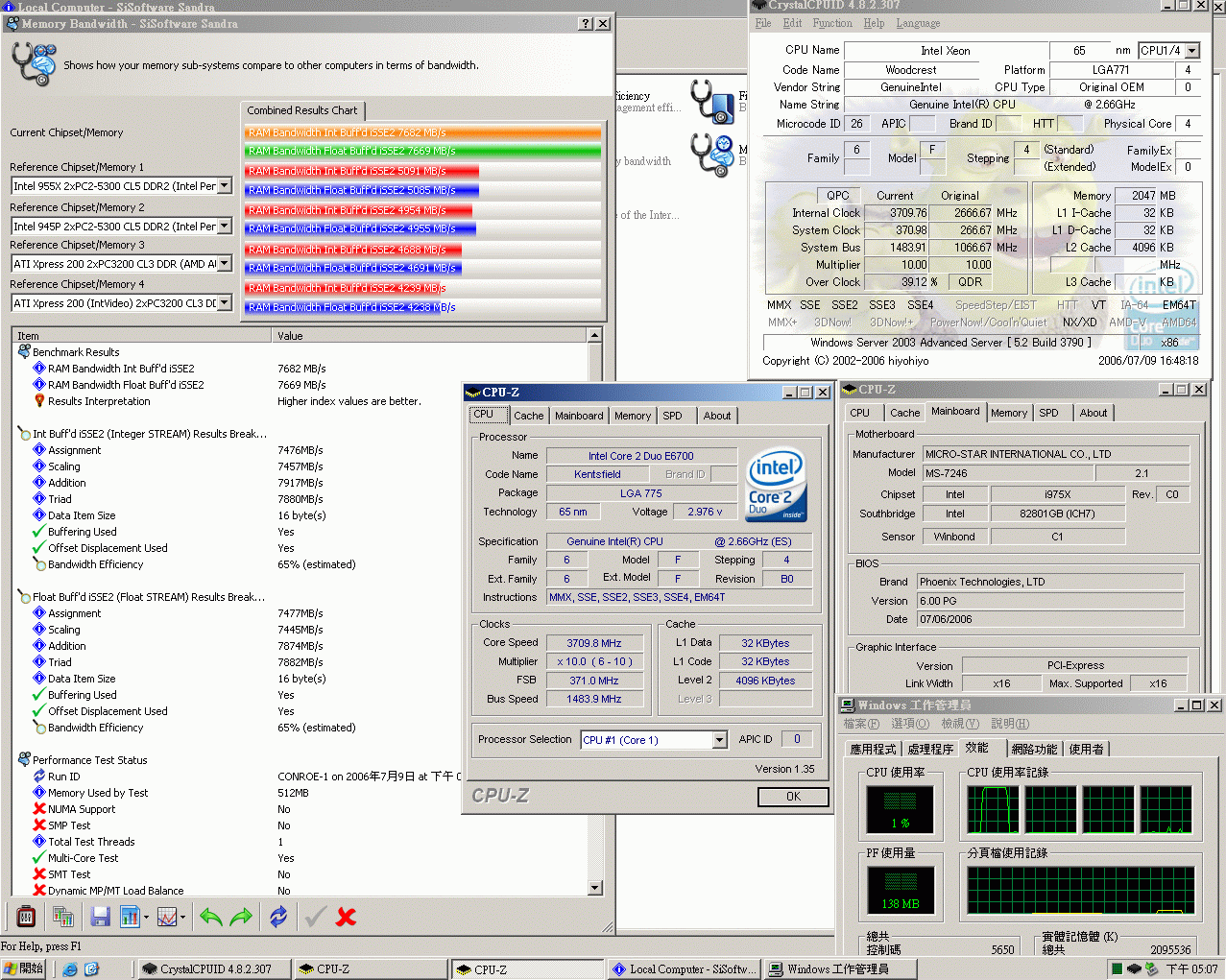Cancel with the red X toolbar icon
The width and height of the screenshot is (1226, 980).
pyautogui.click(x=346, y=917)
